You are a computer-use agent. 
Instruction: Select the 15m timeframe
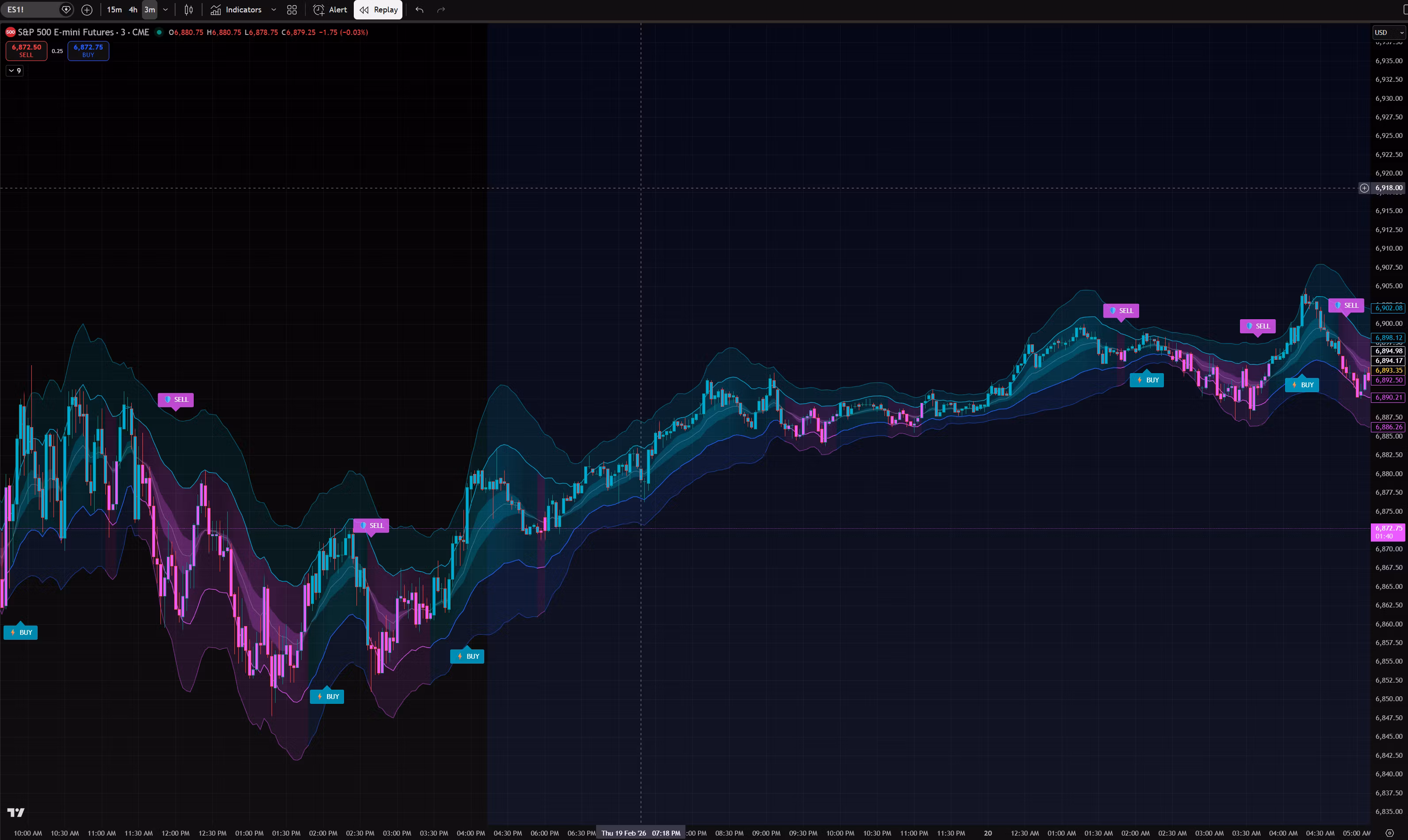coord(115,10)
